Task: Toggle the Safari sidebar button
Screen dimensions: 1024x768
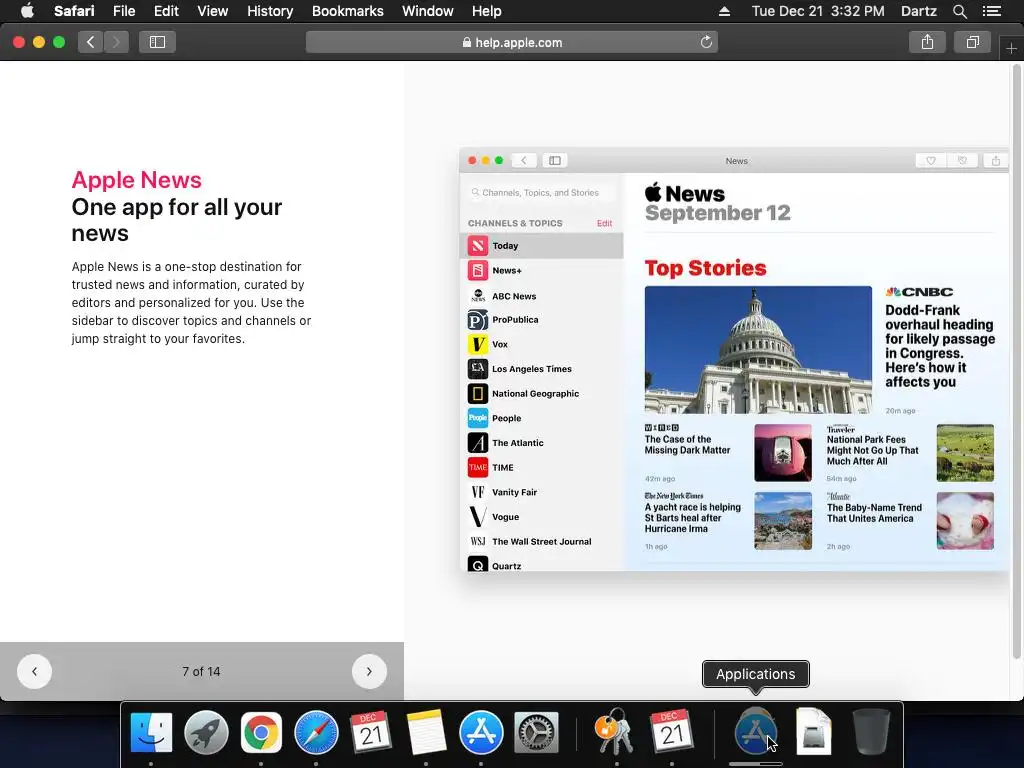Action: coord(157,42)
